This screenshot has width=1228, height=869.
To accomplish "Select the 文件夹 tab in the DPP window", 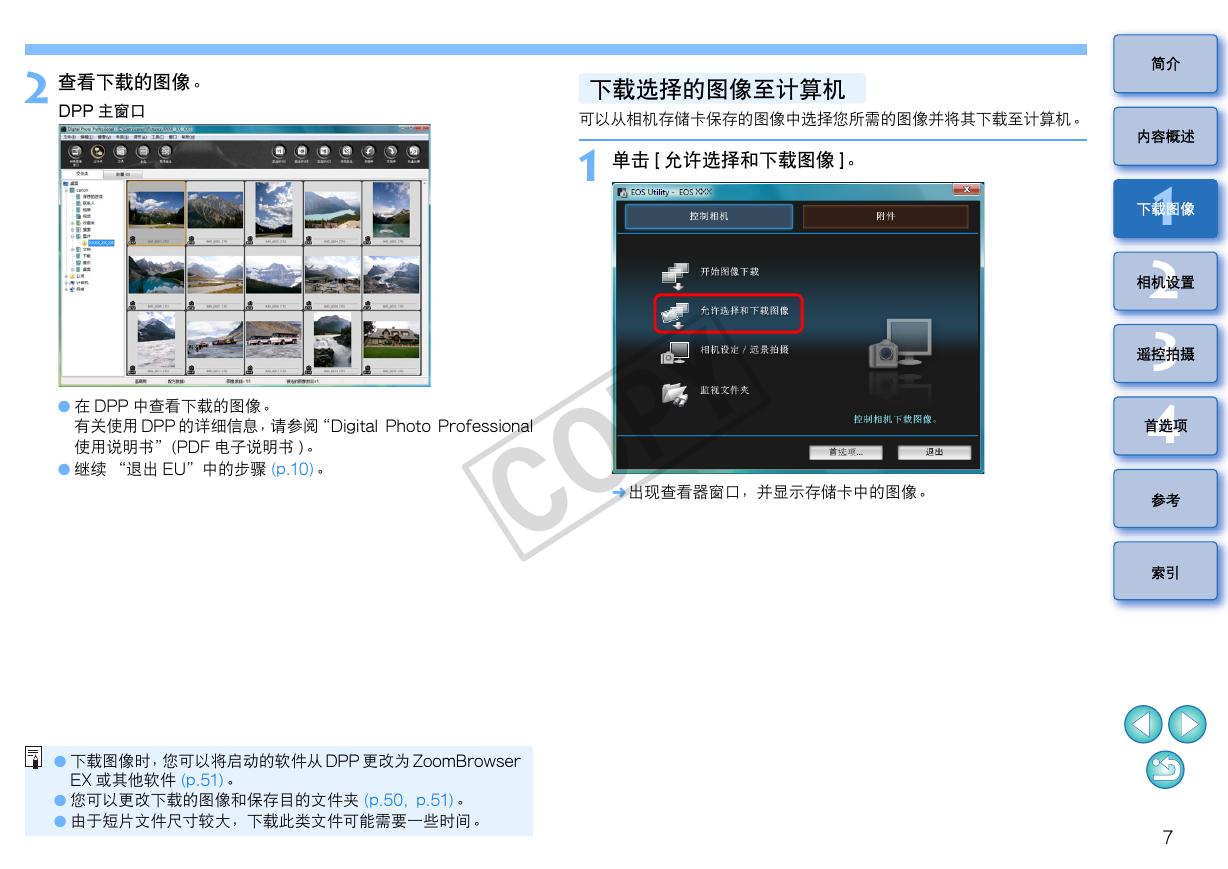I will [82, 173].
